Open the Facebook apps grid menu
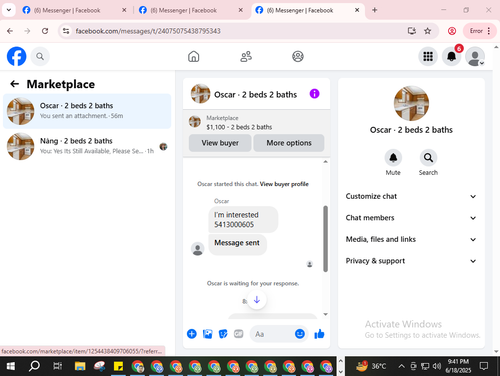 (428, 56)
